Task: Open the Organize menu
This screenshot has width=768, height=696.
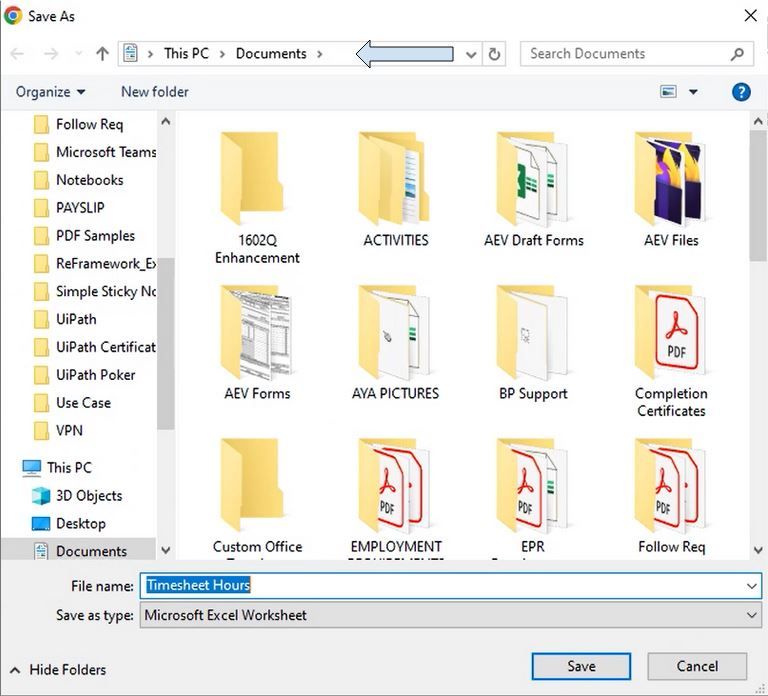Action: pyautogui.click(x=50, y=92)
